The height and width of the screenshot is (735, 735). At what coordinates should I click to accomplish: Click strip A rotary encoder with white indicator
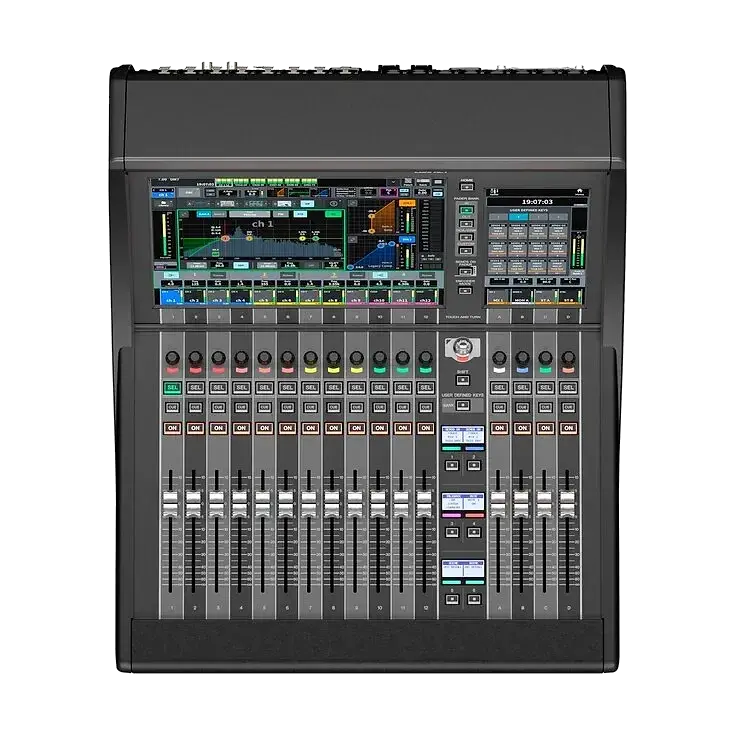[x=499, y=358]
